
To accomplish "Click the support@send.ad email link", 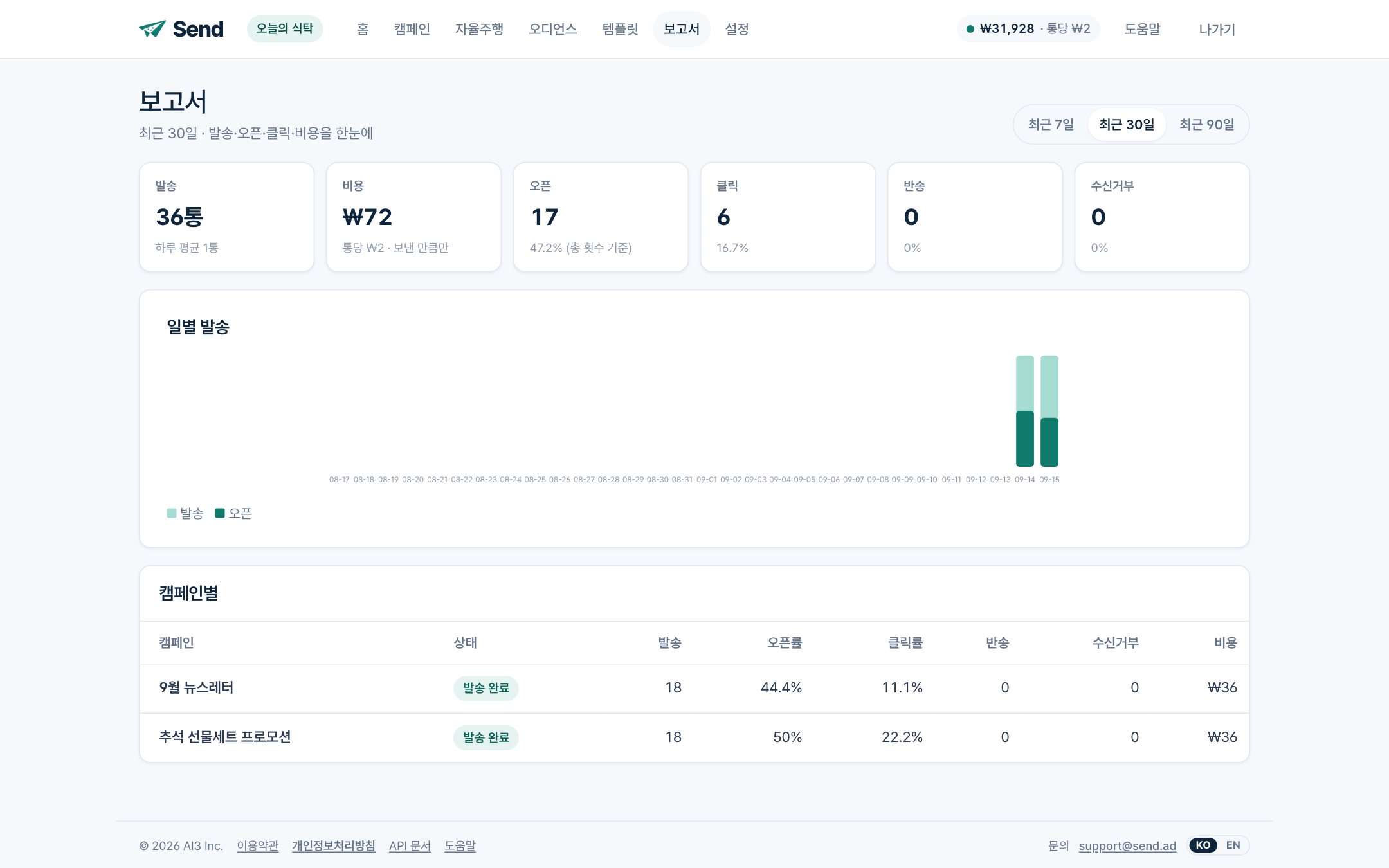I will point(1127,846).
